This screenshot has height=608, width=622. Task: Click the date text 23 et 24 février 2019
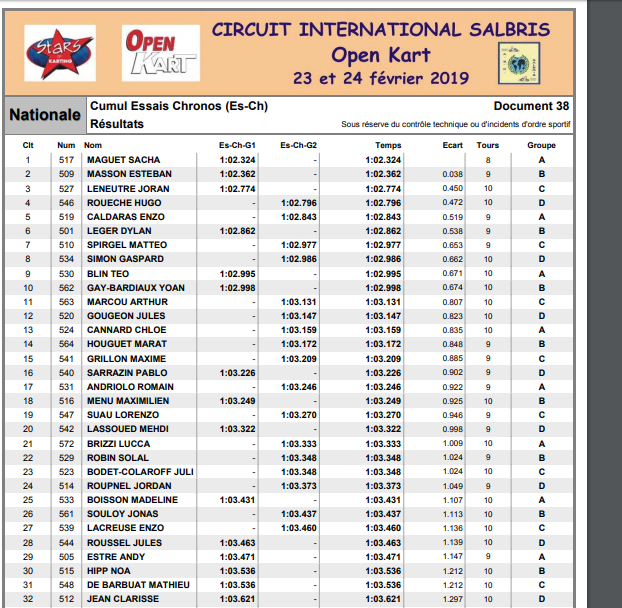[x=380, y=77]
